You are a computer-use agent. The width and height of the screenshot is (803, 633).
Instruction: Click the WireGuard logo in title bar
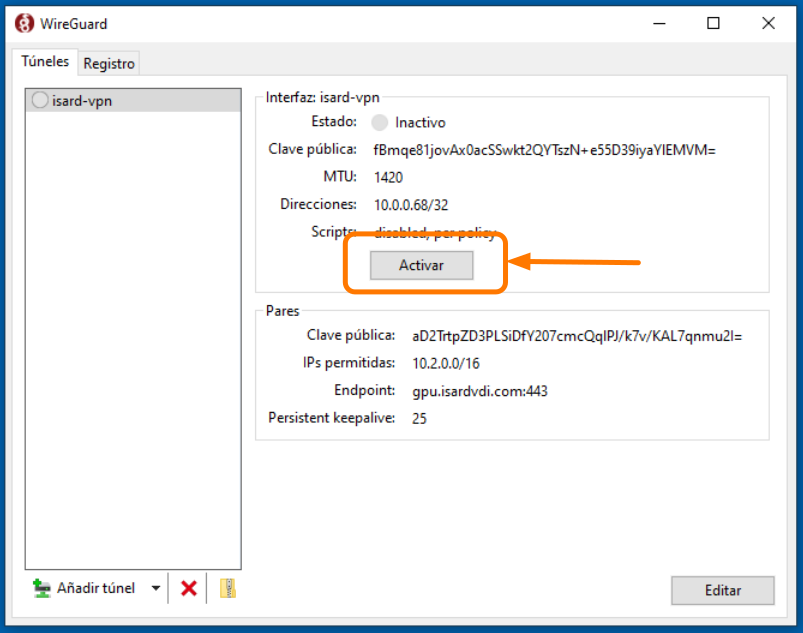pyautogui.click(x=23, y=23)
